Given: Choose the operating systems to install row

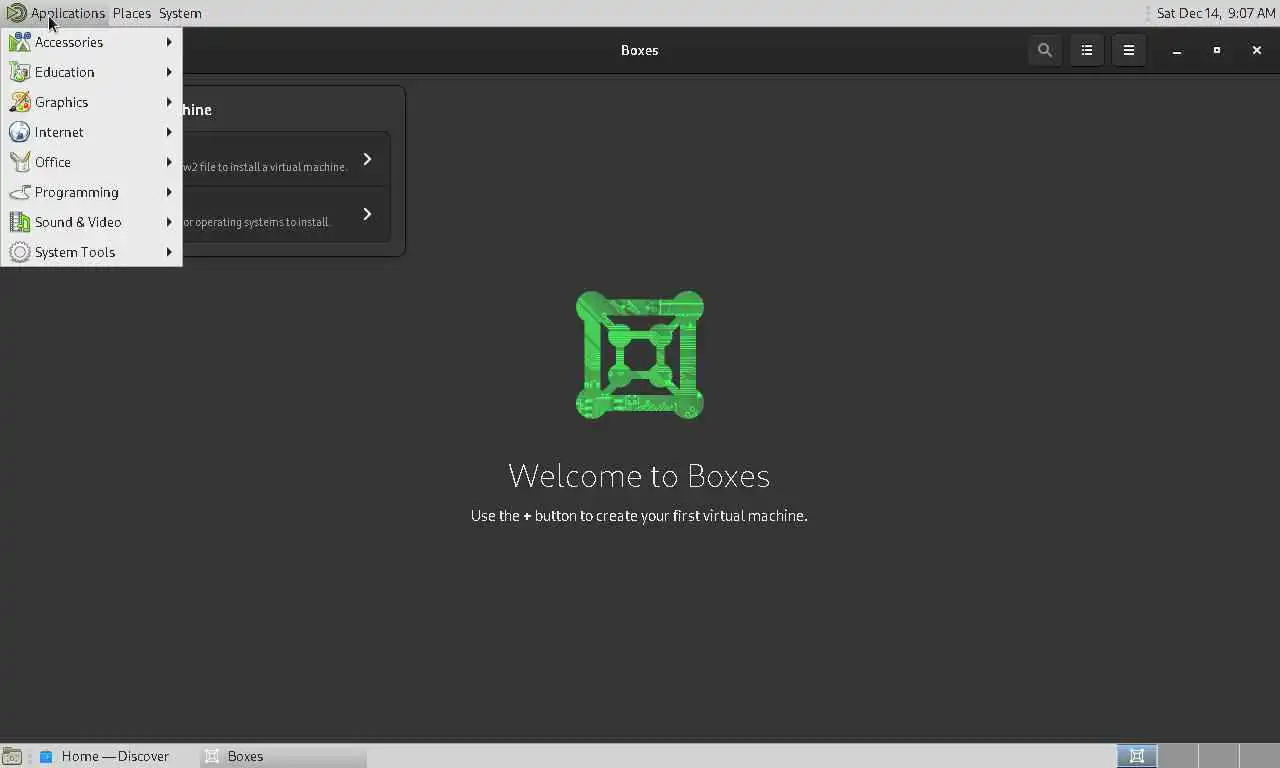Looking at the screenshot, I should (286, 214).
